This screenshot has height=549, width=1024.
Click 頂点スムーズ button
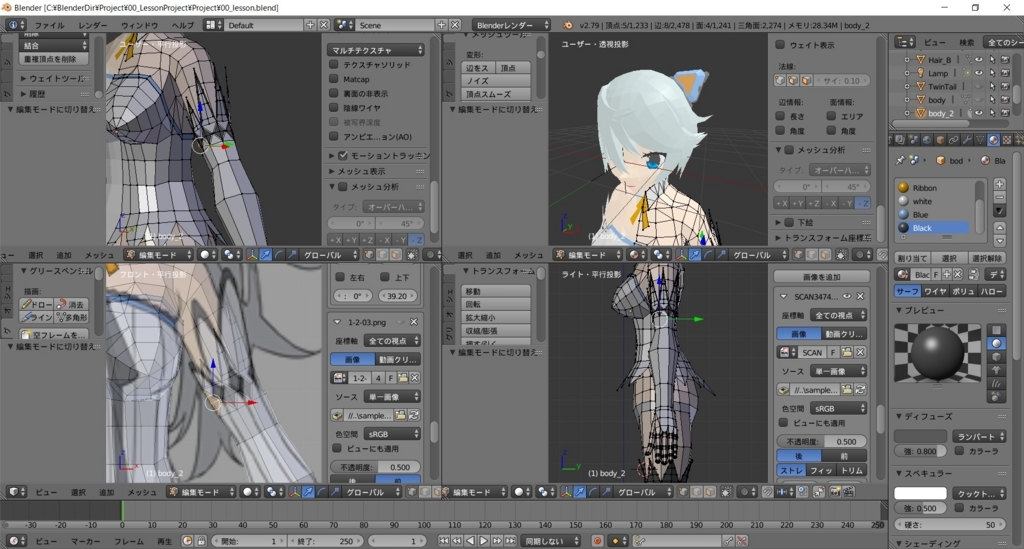pyautogui.click(x=496, y=94)
